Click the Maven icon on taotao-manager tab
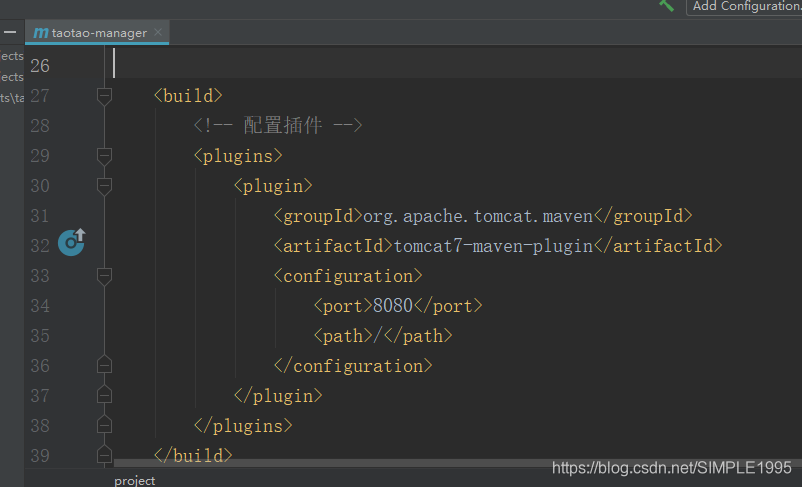Screen dimensions: 802x487 [40, 33]
